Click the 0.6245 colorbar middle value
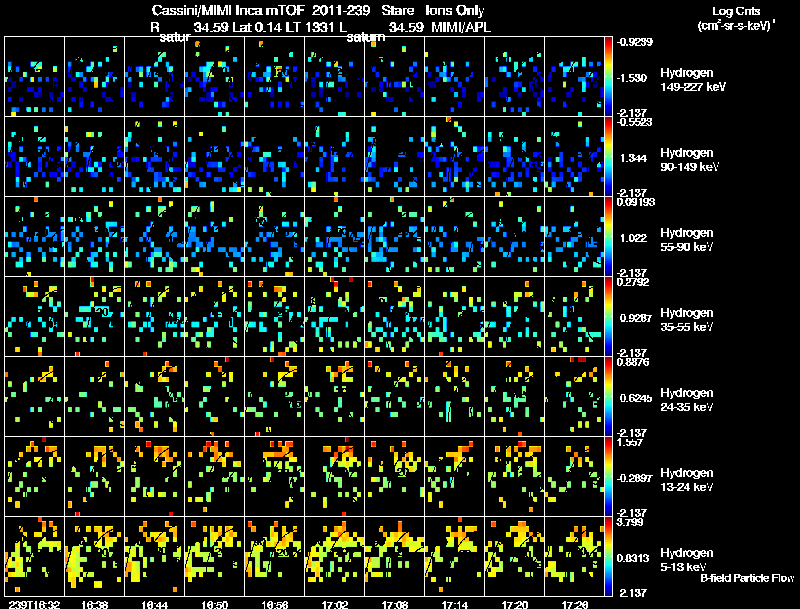The image size is (800, 609). 635,398
